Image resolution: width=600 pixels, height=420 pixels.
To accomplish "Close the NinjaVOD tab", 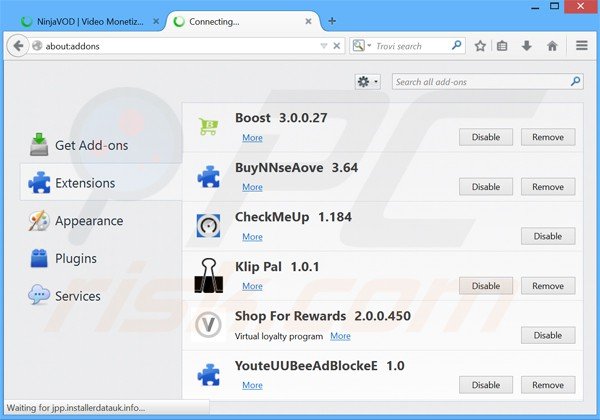I will coord(156,21).
